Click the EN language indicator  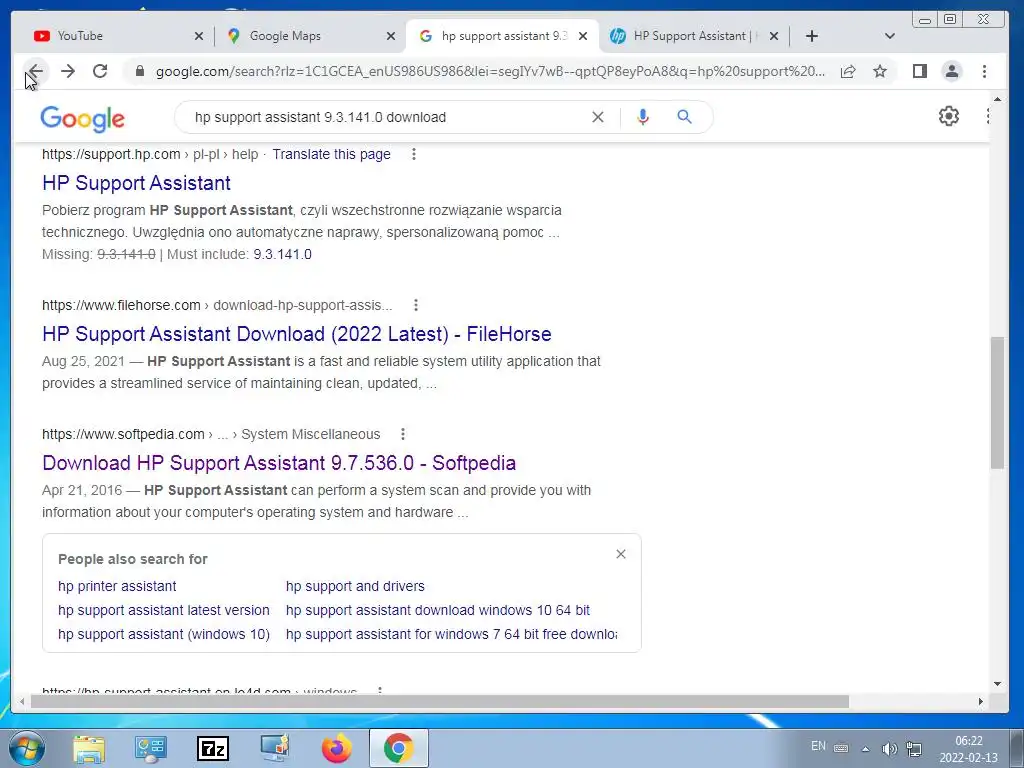[818, 746]
